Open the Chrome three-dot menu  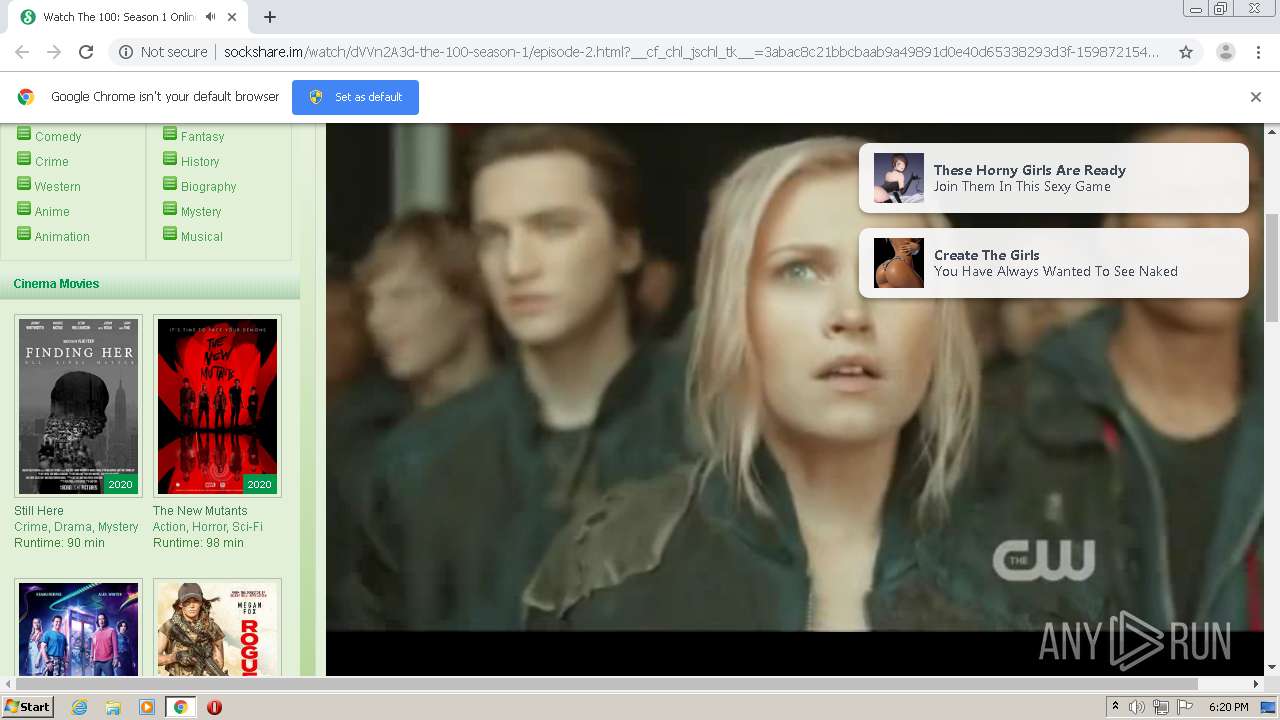point(1258,52)
